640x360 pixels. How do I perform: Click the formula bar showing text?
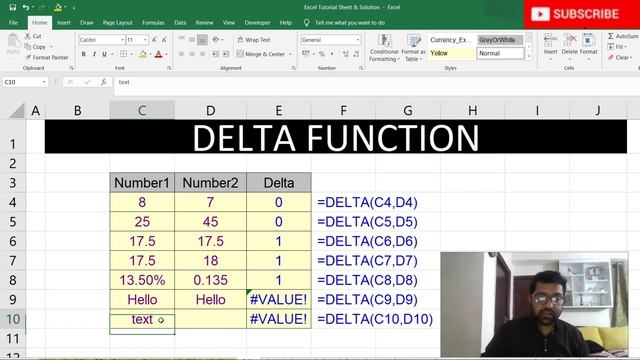(376, 82)
